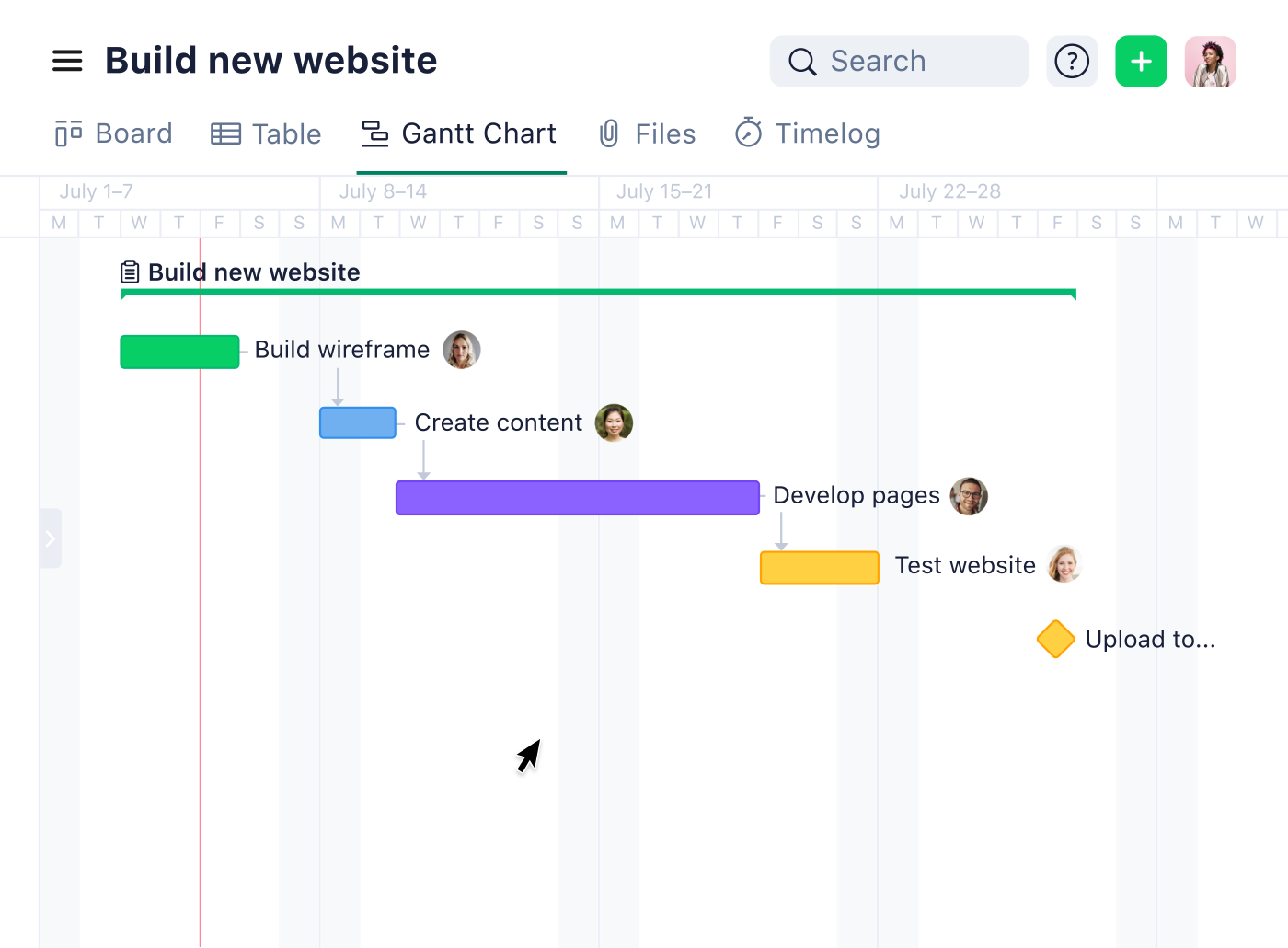Click the green Build wireframe task bar
The height and width of the screenshot is (948, 1288).
point(179,352)
